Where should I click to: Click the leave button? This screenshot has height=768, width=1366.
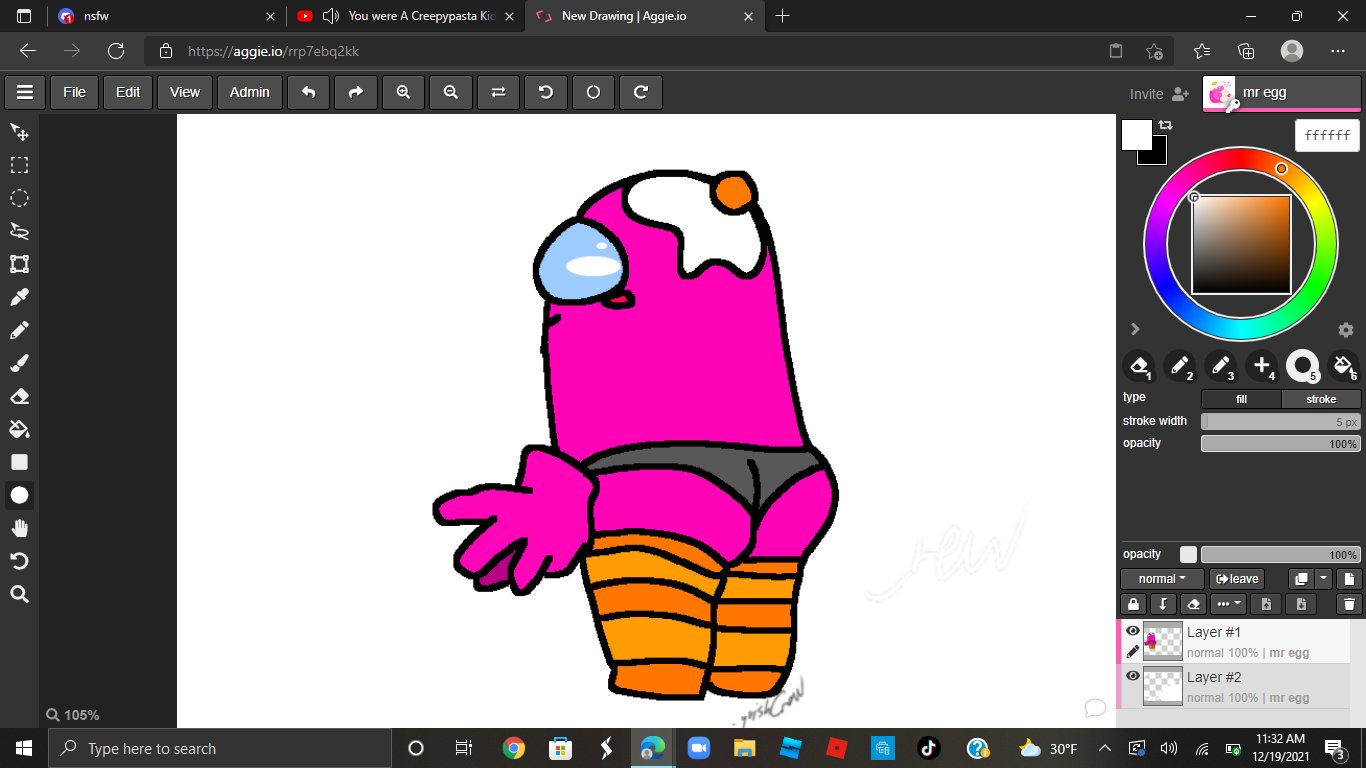click(1237, 579)
